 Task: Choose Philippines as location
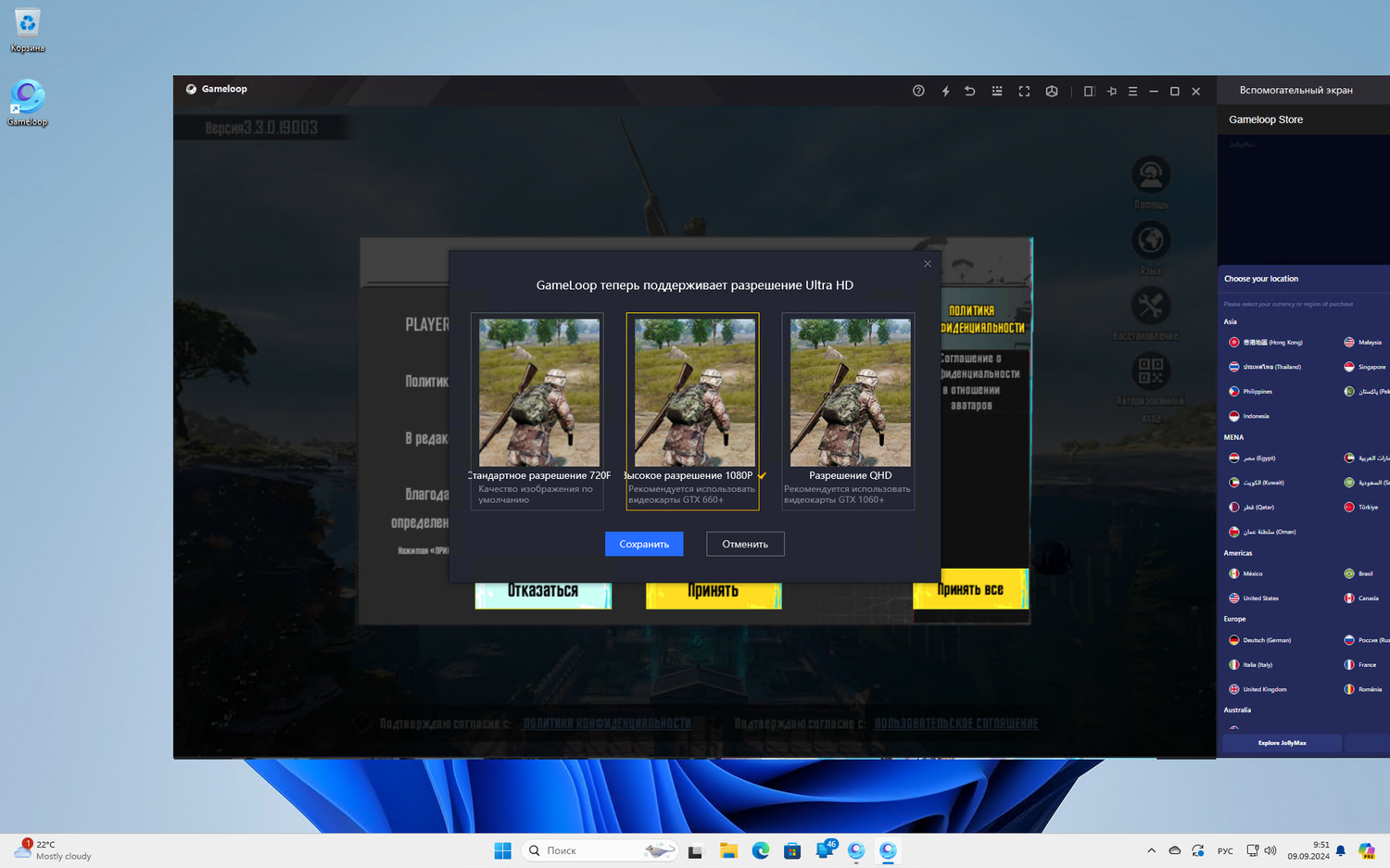(1251, 392)
